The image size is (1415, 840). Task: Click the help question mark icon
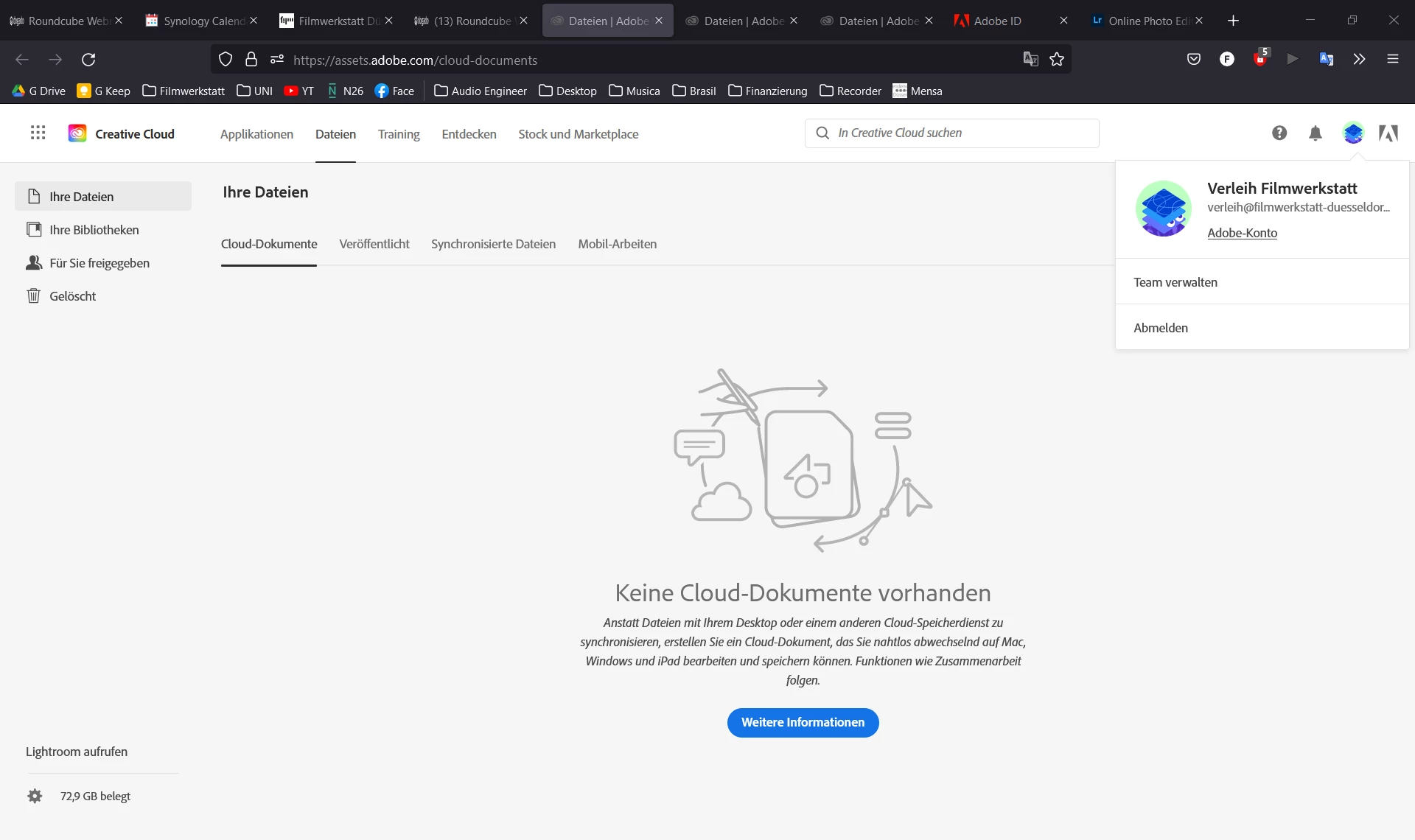[1279, 133]
